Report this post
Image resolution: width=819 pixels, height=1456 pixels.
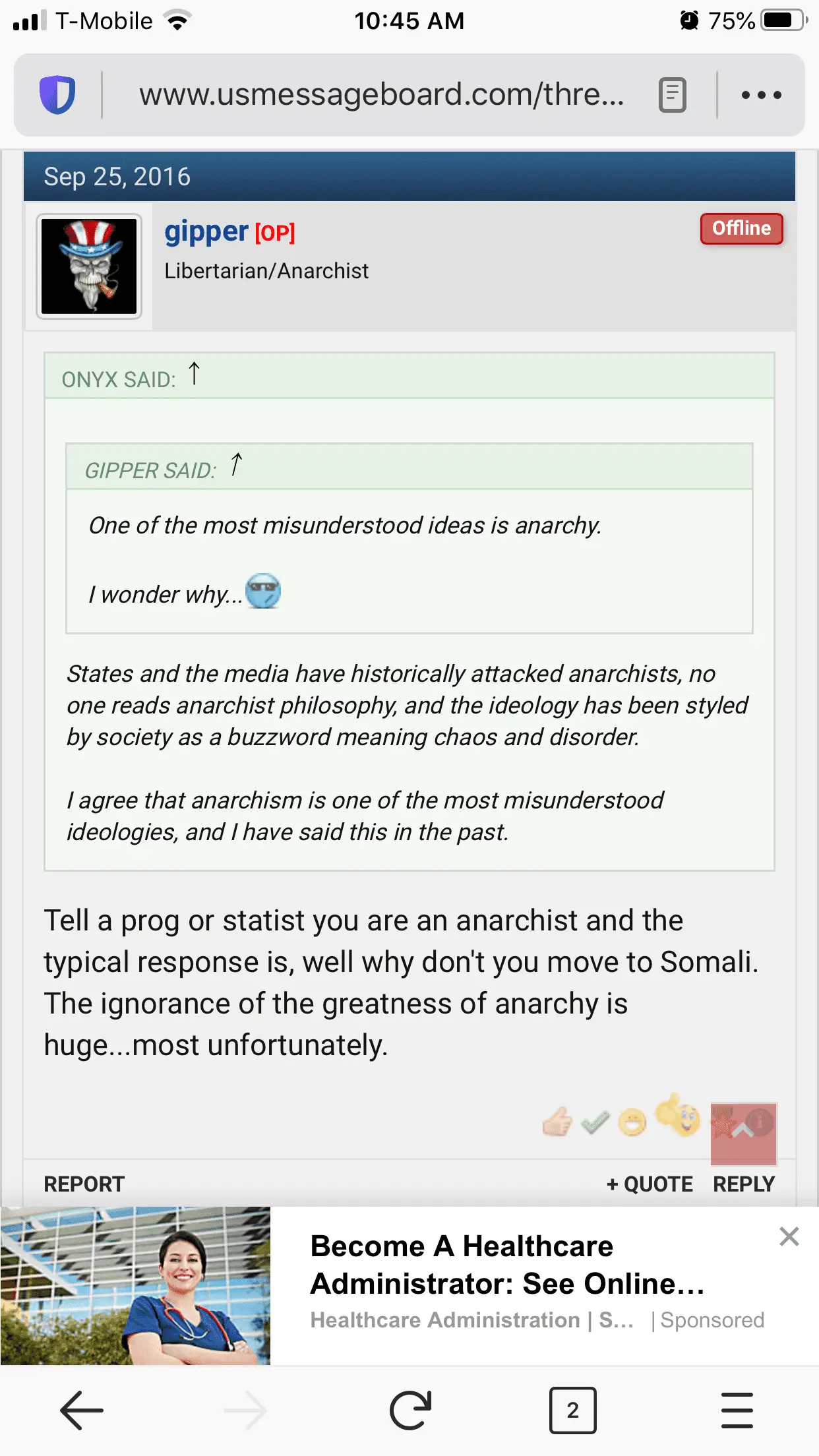[x=84, y=1184]
